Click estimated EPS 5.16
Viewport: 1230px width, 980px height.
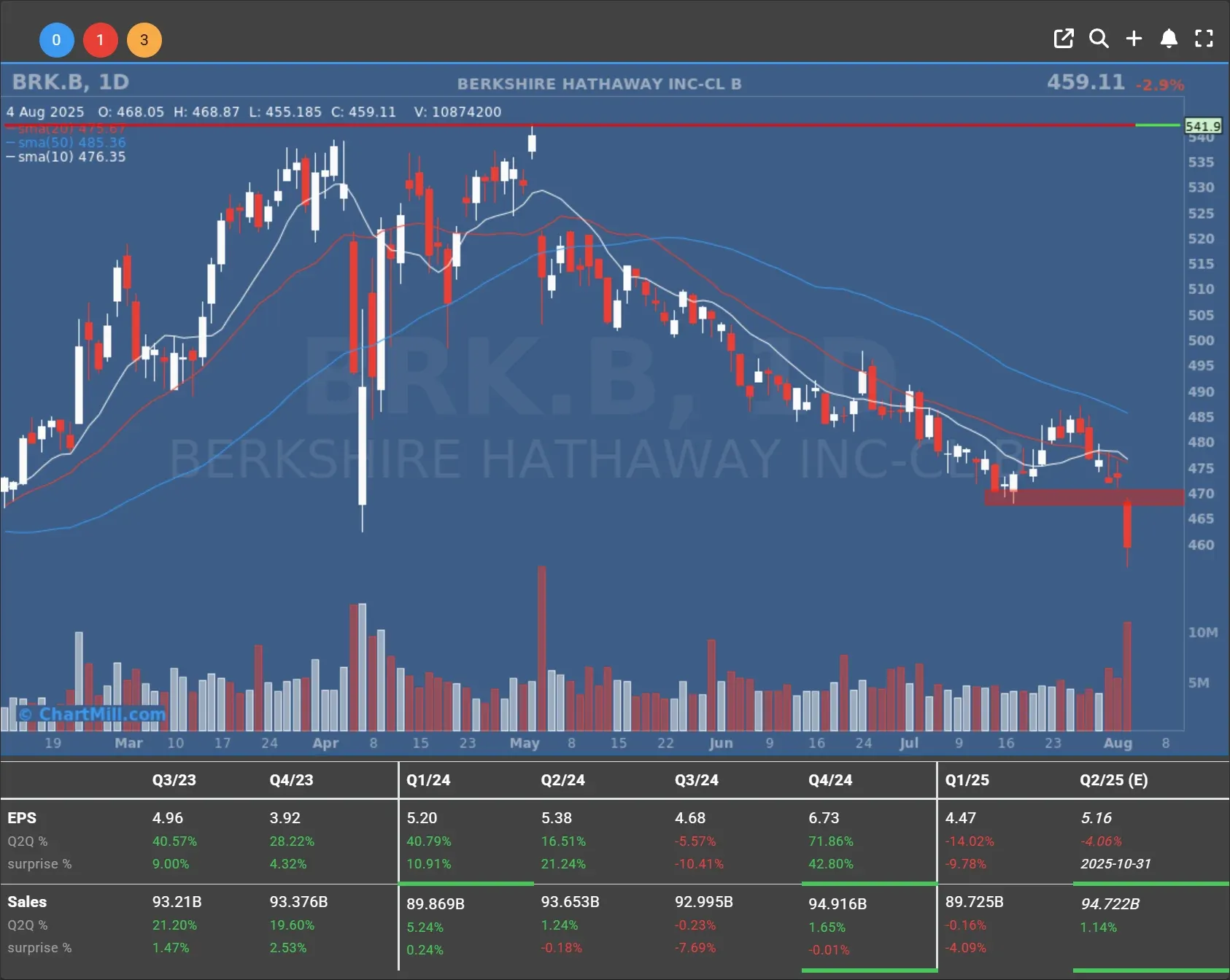tap(1096, 818)
